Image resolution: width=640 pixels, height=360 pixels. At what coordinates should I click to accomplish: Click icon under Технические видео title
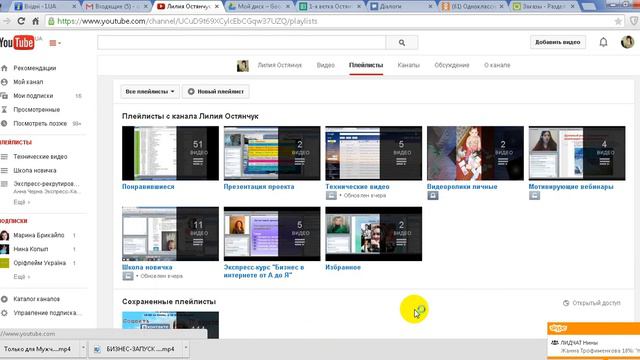pos(331,196)
